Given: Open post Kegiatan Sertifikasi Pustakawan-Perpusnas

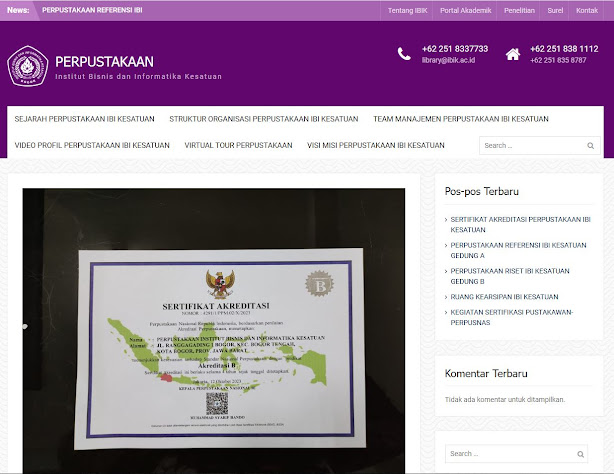Looking at the screenshot, I should pyautogui.click(x=511, y=317).
